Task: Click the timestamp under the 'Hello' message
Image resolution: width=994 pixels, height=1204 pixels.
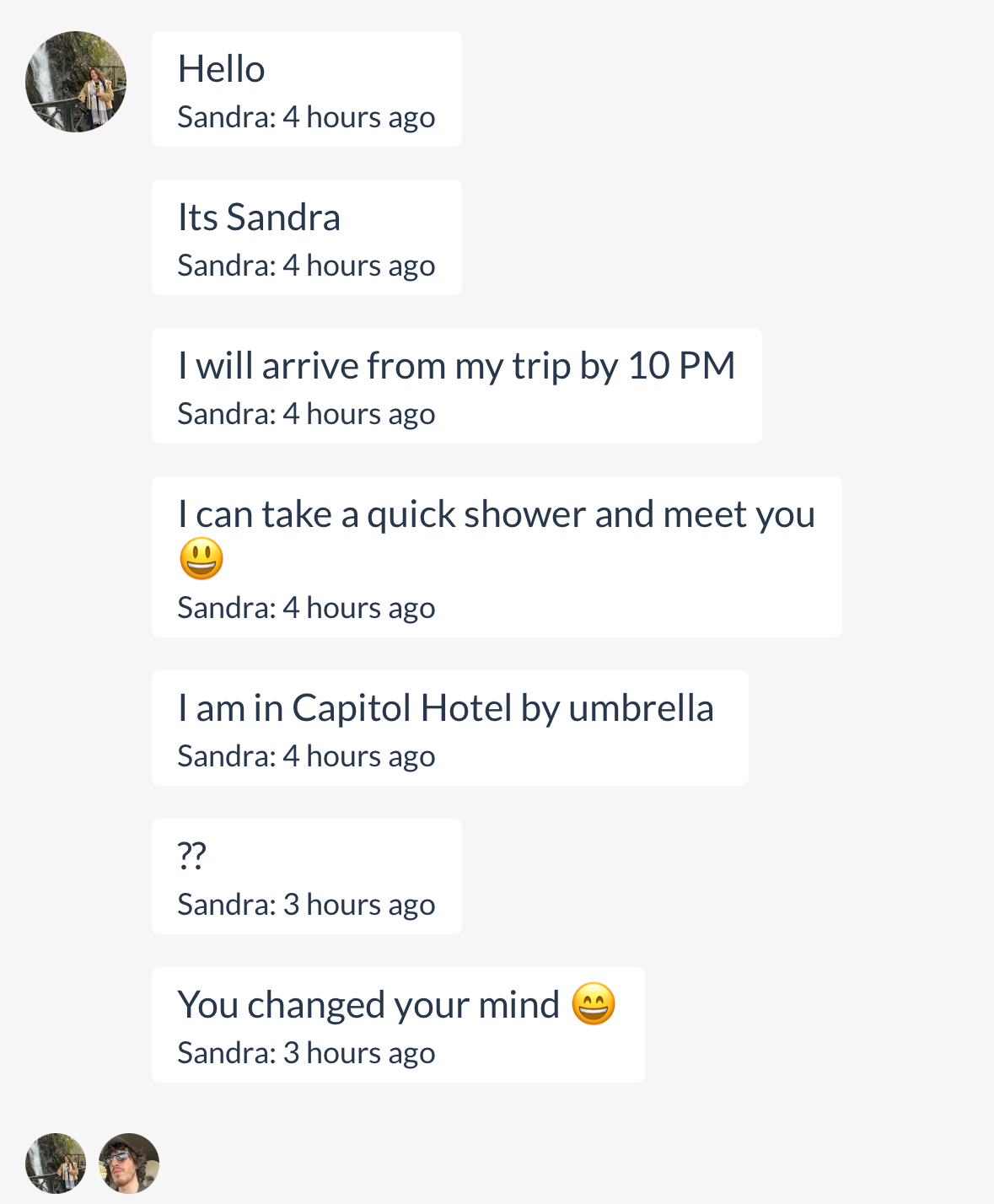Action: [x=306, y=117]
